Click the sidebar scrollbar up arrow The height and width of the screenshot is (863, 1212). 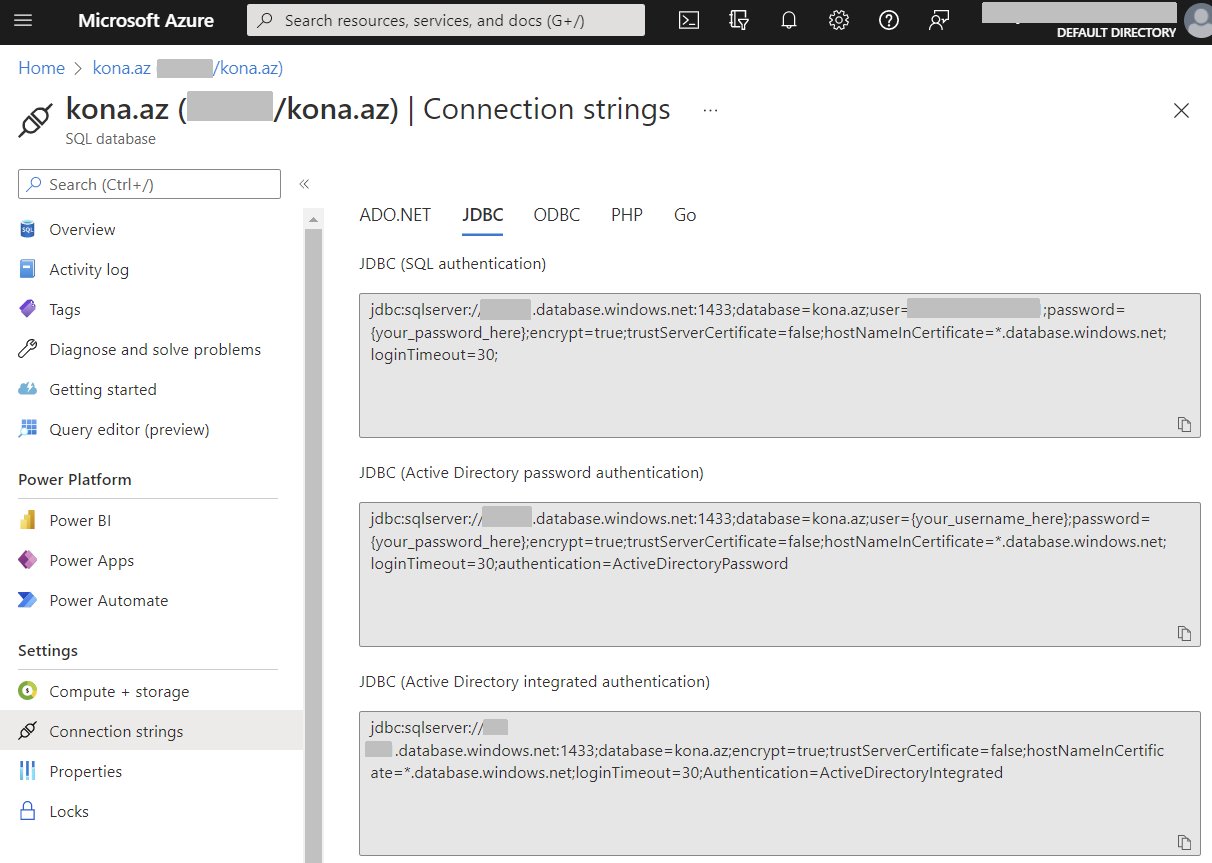(314, 219)
